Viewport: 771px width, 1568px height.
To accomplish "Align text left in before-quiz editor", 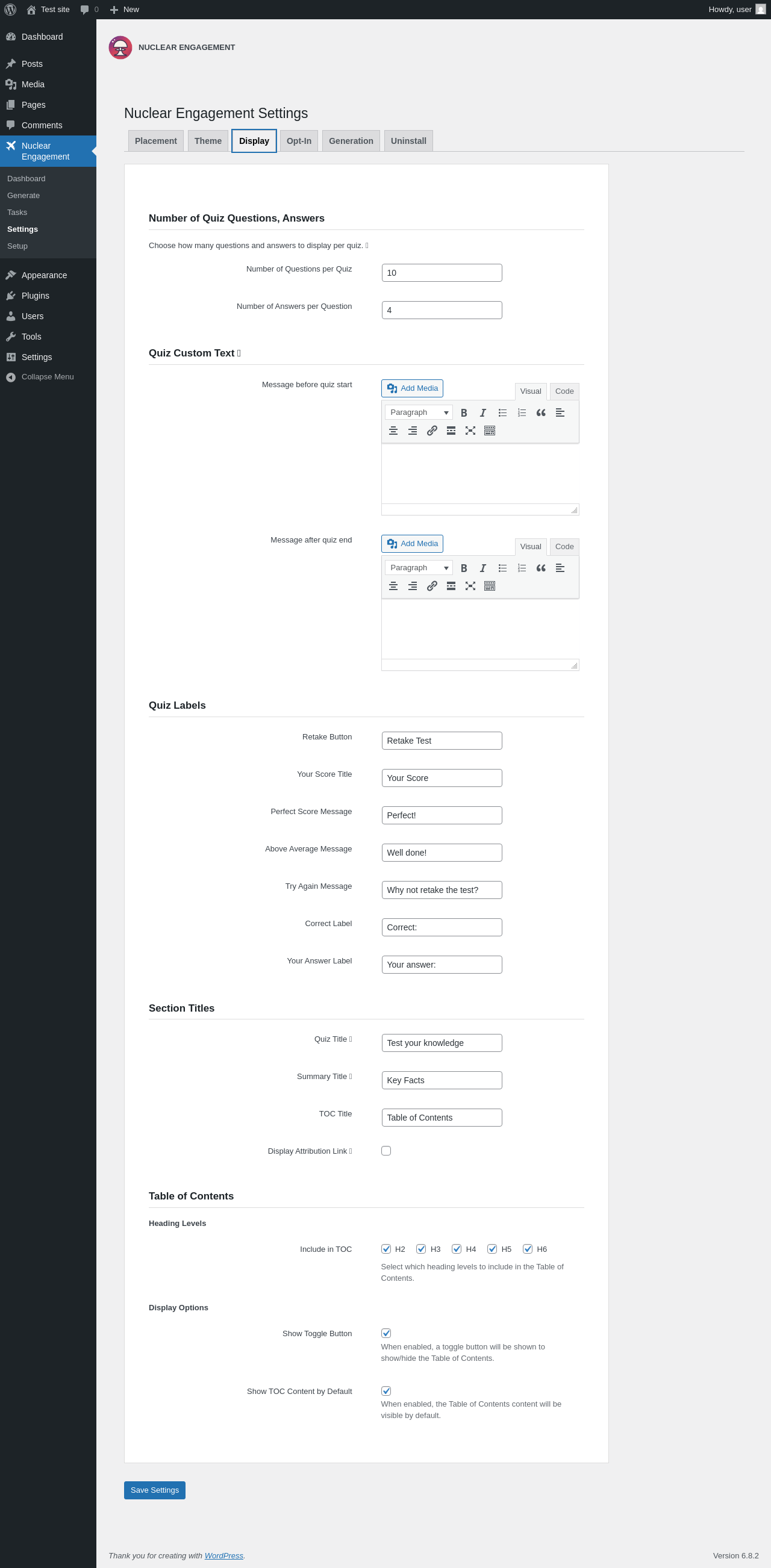I will click(560, 412).
